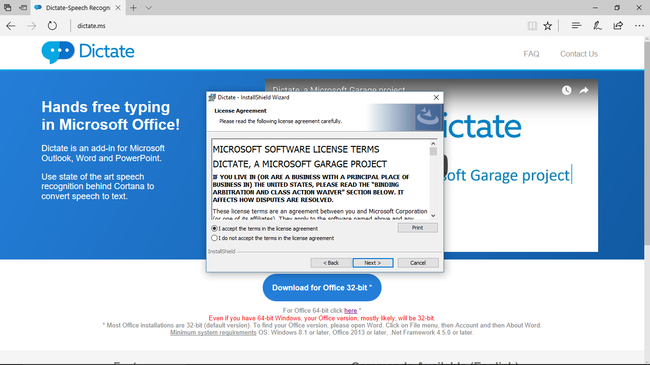Open Edge More actions ellipsis menu

pos(639,26)
